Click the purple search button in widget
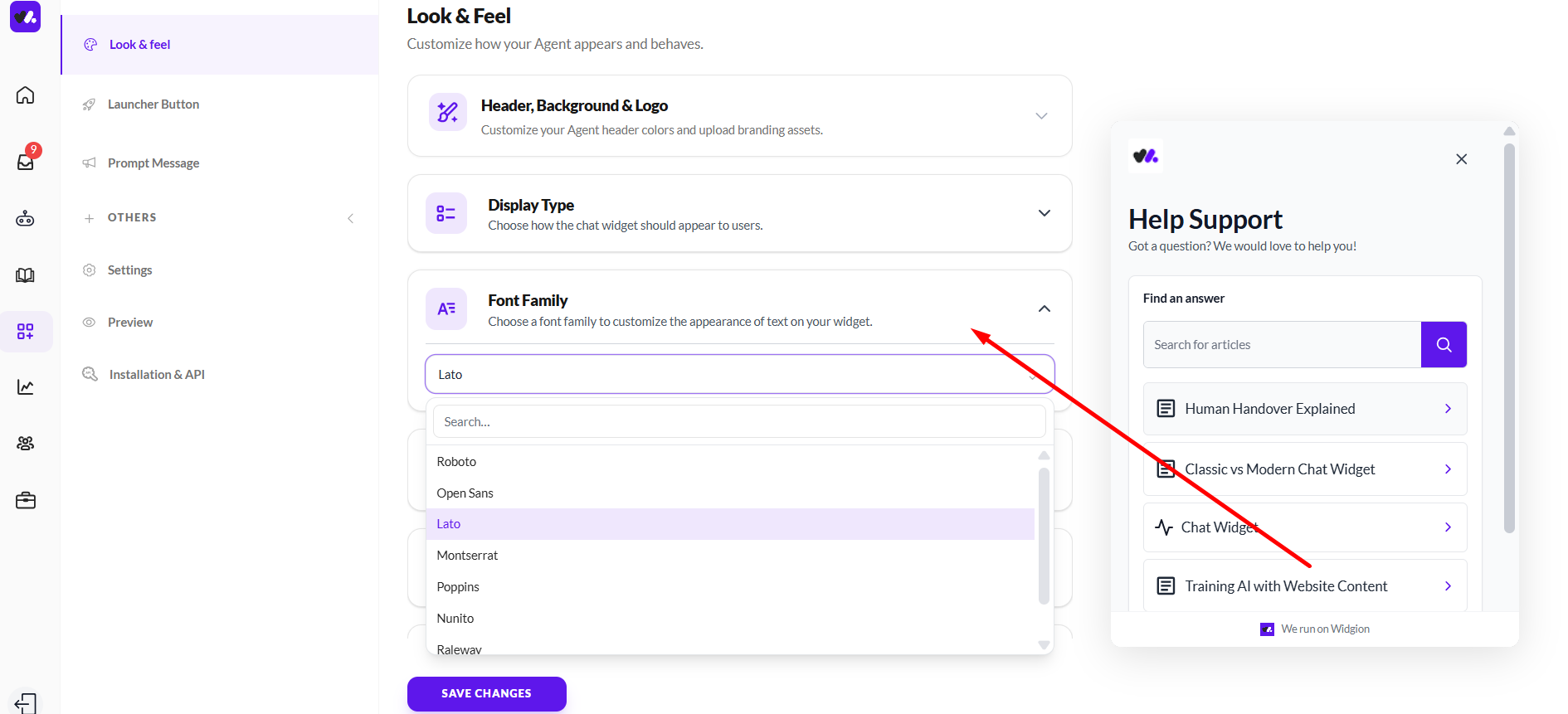1568x714 pixels. (1444, 344)
